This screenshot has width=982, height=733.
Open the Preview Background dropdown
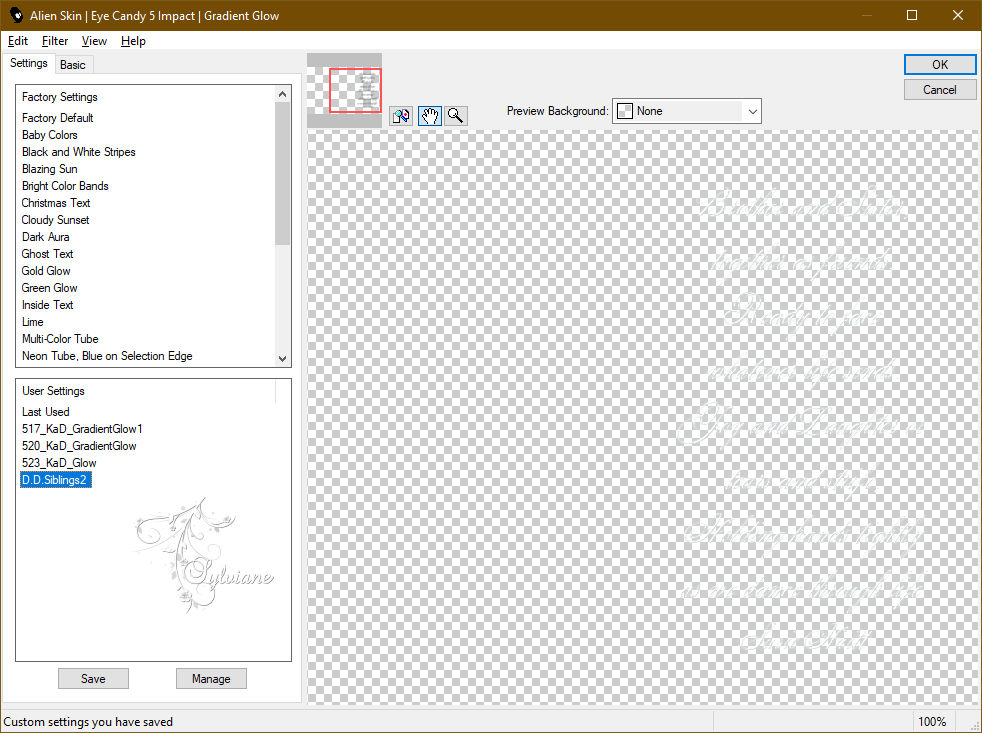click(x=686, y=111)
